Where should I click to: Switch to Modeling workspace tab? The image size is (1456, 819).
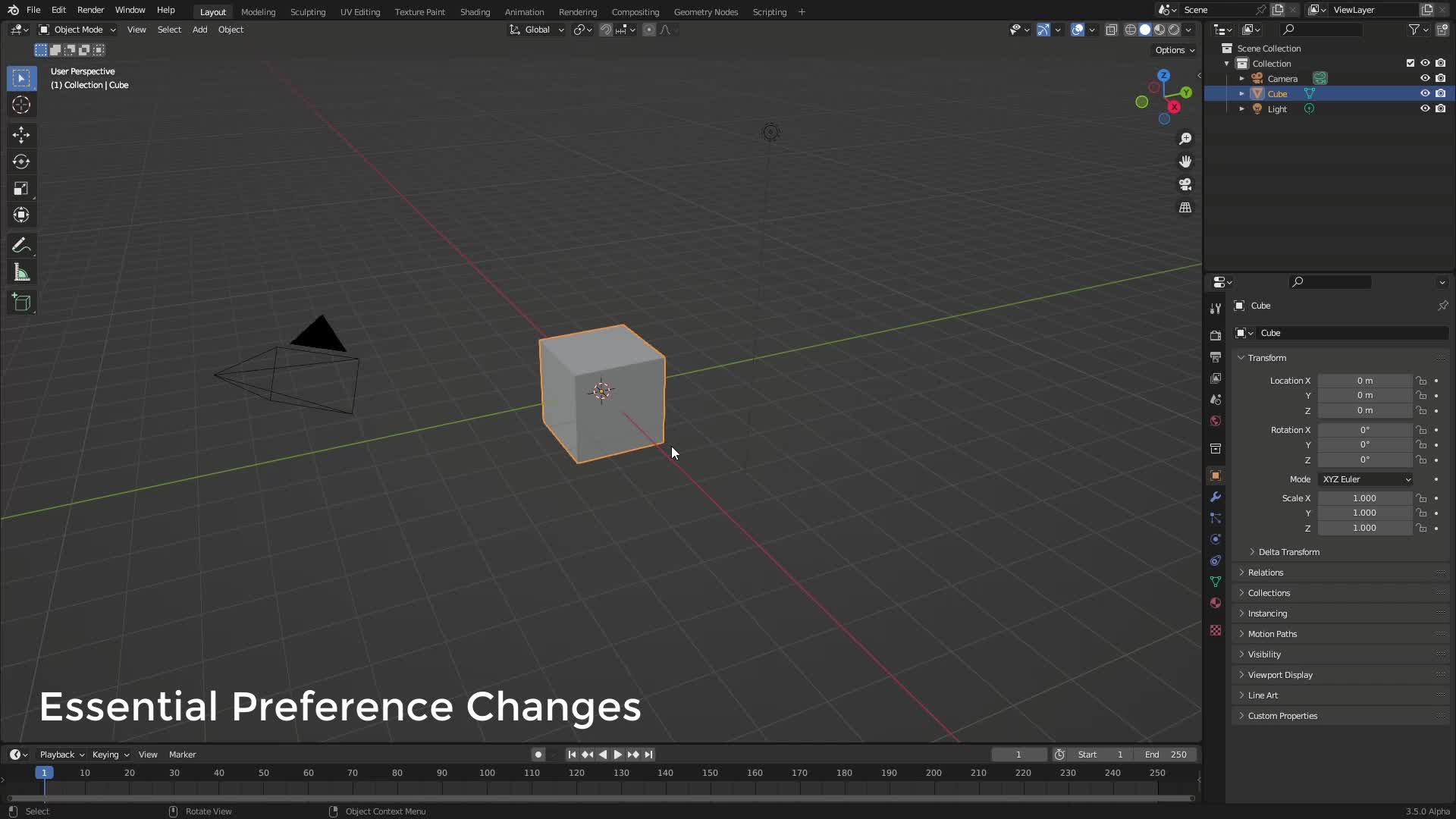258,11
